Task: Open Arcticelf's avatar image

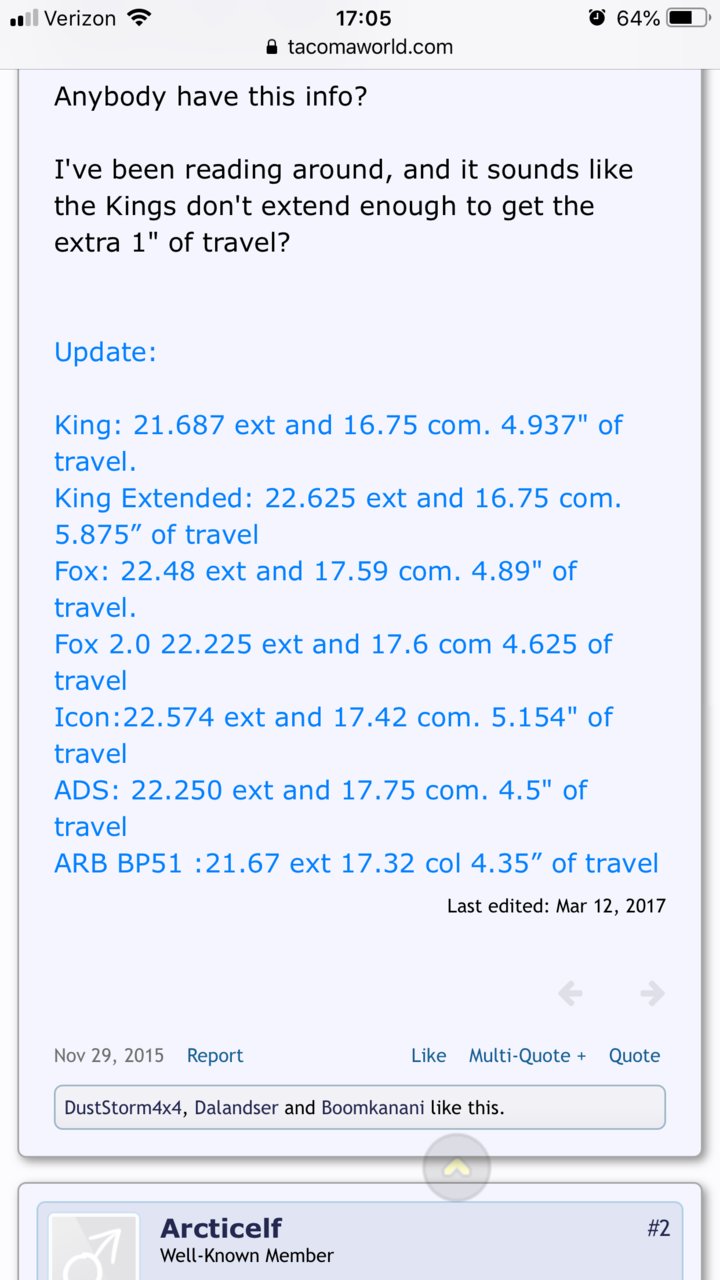Action: 95,1247
